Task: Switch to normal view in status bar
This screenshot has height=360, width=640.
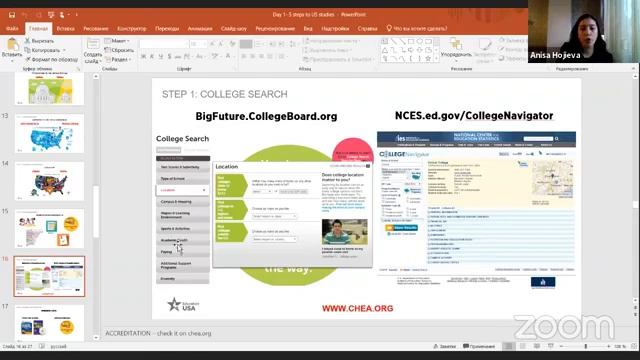Action: click(x=509, y=346)
